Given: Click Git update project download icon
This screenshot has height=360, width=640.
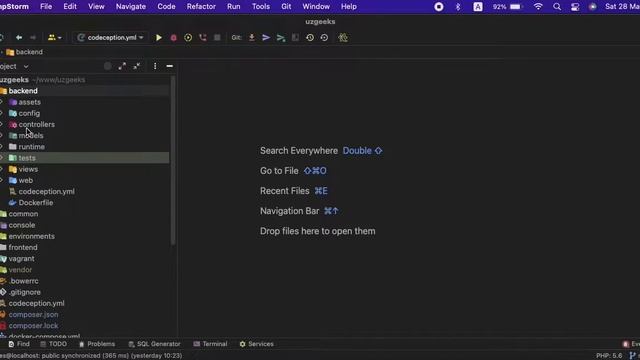Looking at the screenshot, I should pos(251,38).
